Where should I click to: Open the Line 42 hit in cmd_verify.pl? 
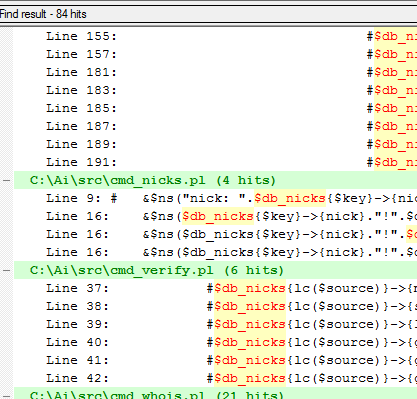pyautogui.click(x=215, y=378)
